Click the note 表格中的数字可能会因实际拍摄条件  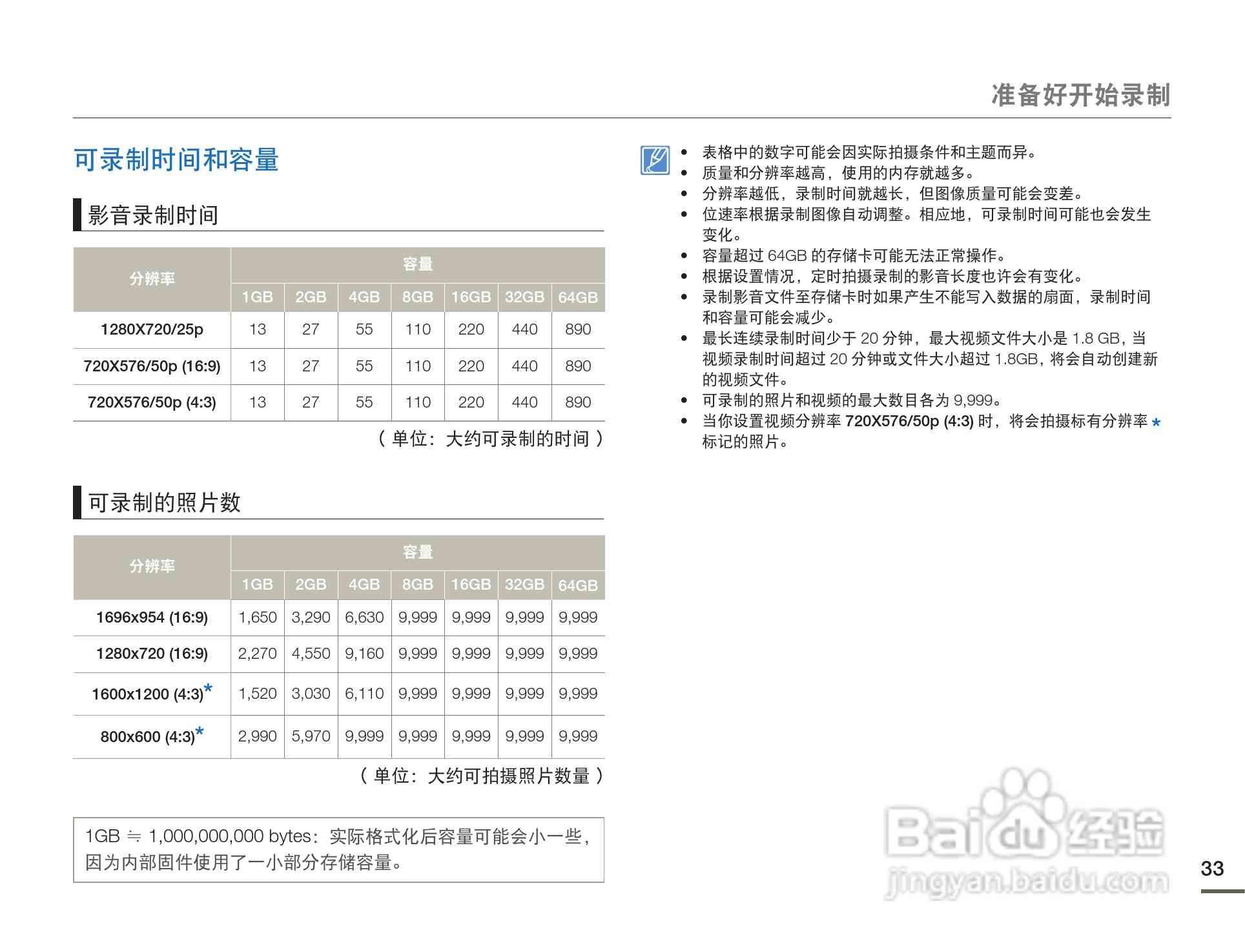pyautogui.click(x=870, y=152)
